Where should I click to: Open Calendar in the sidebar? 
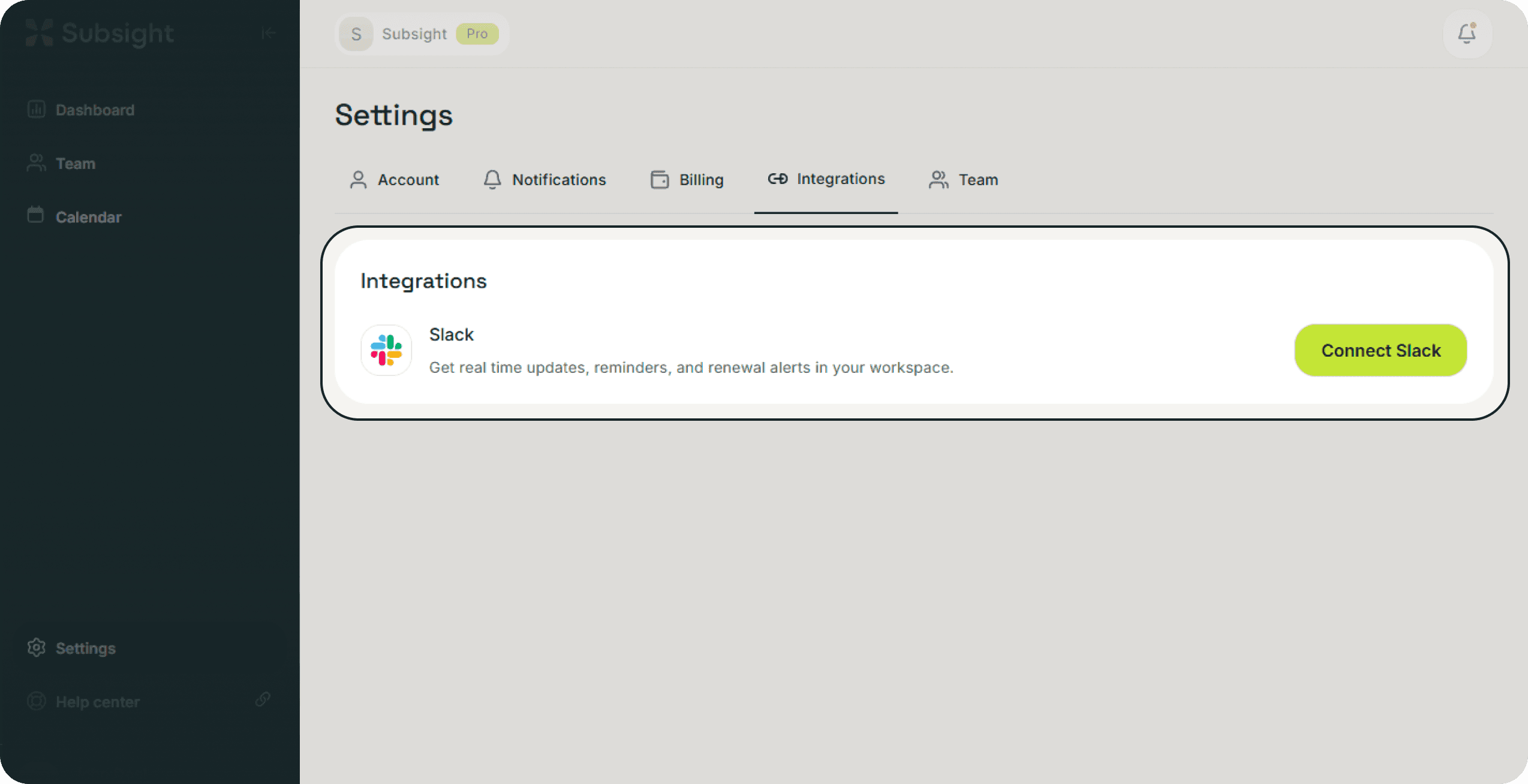tap(74, 216)
